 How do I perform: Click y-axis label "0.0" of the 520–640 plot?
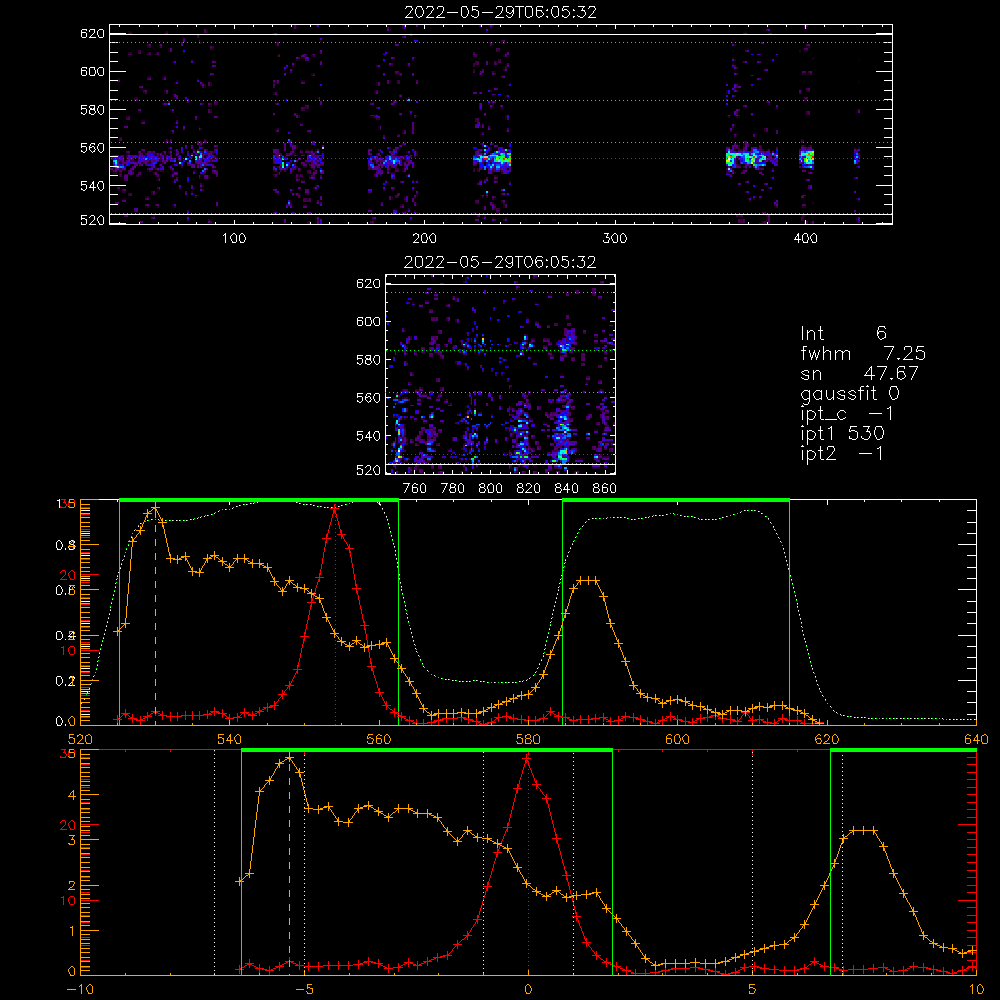tap(66, 721)
